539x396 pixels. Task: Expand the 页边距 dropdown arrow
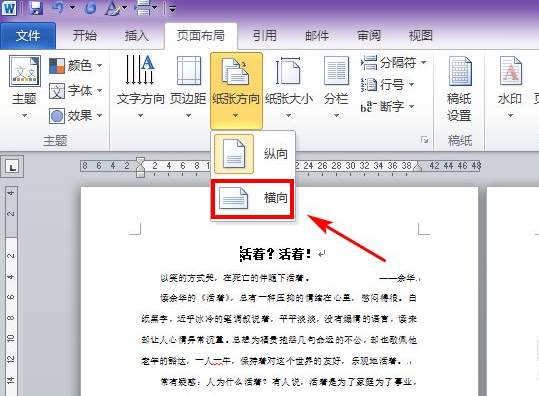[x=188, y=116]
